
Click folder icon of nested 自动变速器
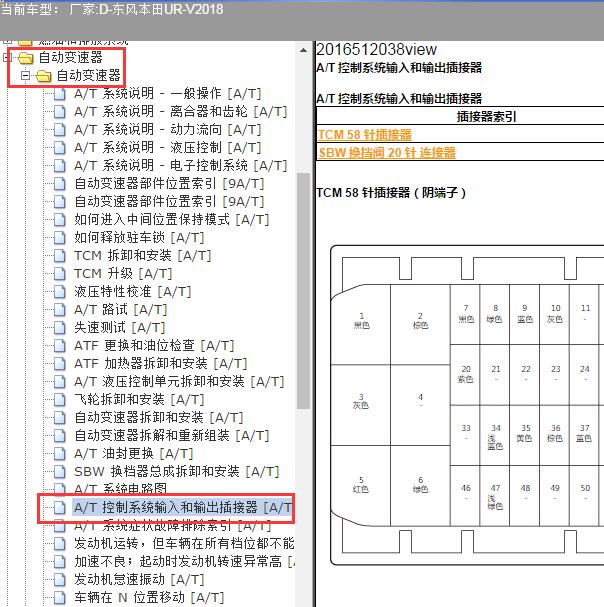(43, 76)
